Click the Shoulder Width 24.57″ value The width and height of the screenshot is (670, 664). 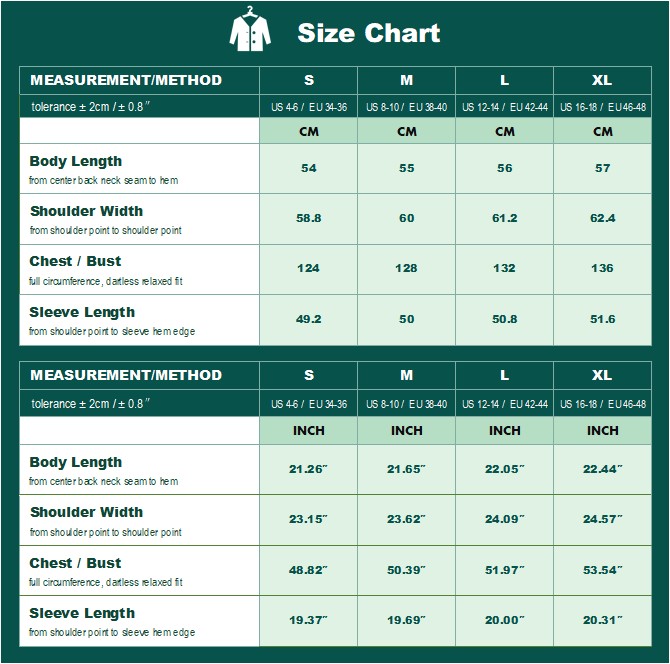click(x=602, y=519)
